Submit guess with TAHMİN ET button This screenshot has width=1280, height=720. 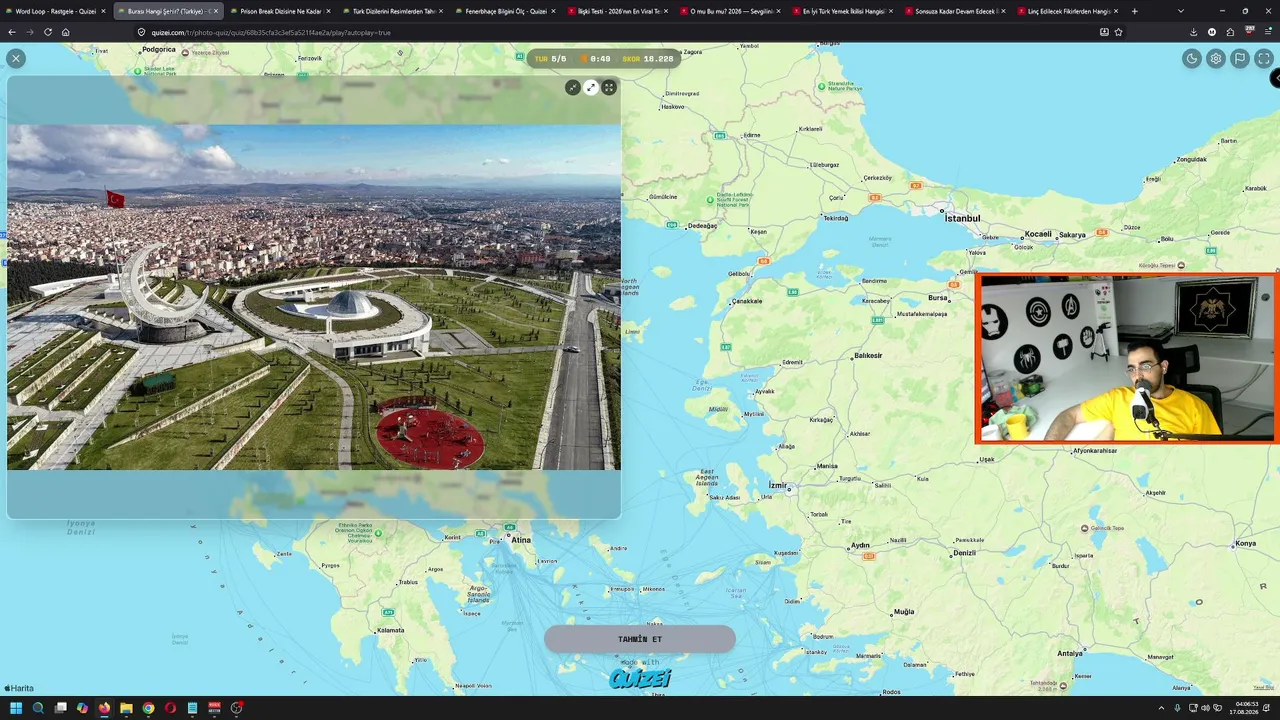click(640, 639)
